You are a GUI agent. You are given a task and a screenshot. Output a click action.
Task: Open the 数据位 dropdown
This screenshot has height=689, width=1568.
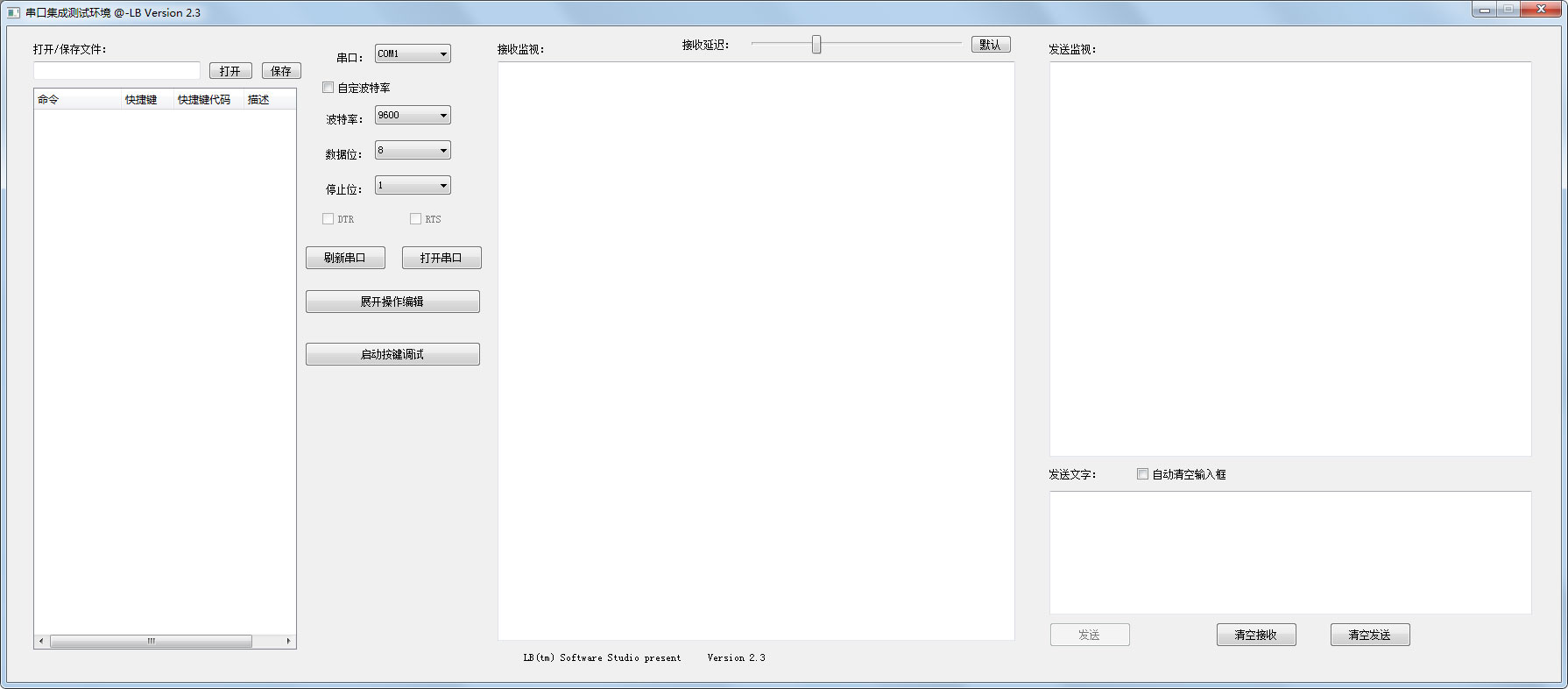(413, 150)
